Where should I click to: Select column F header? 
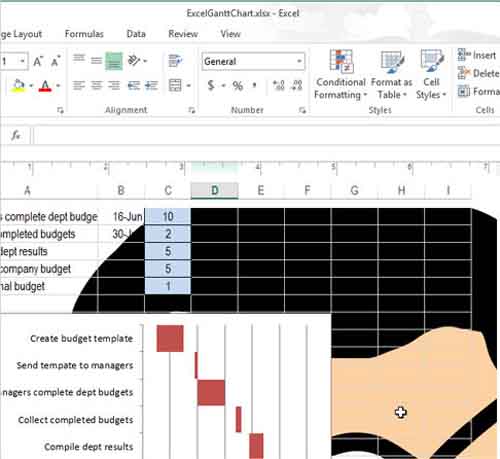(x=307, y=191)
